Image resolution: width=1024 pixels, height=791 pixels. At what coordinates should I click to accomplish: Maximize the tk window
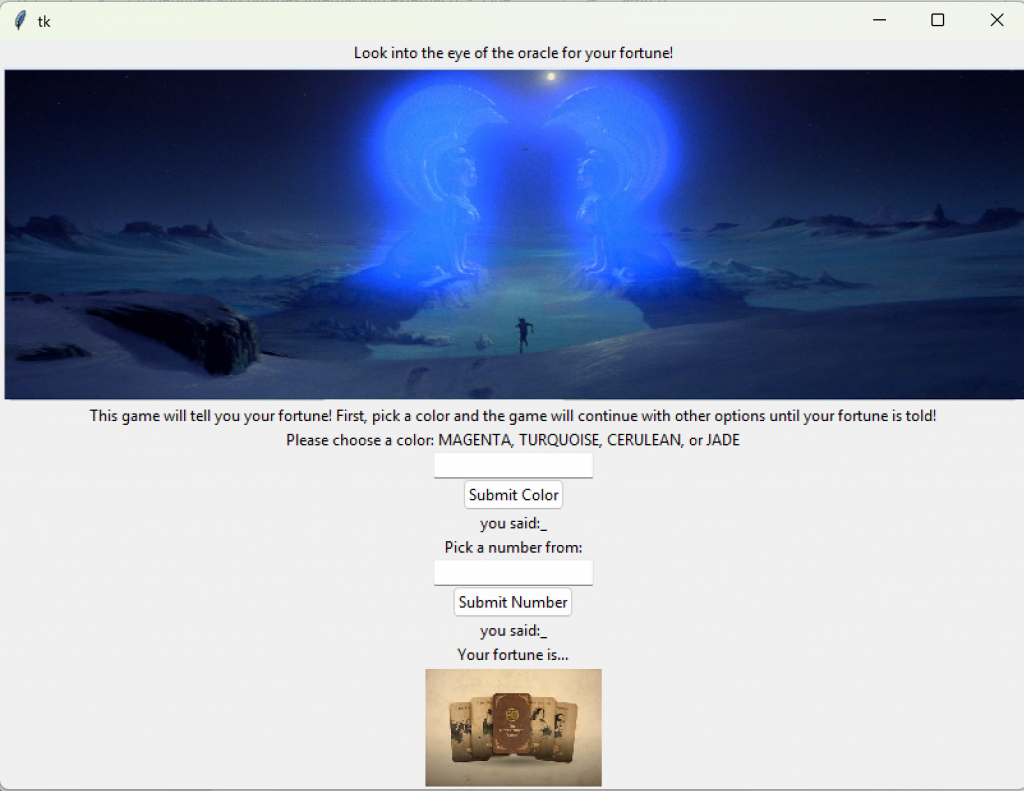pos(937,20)
